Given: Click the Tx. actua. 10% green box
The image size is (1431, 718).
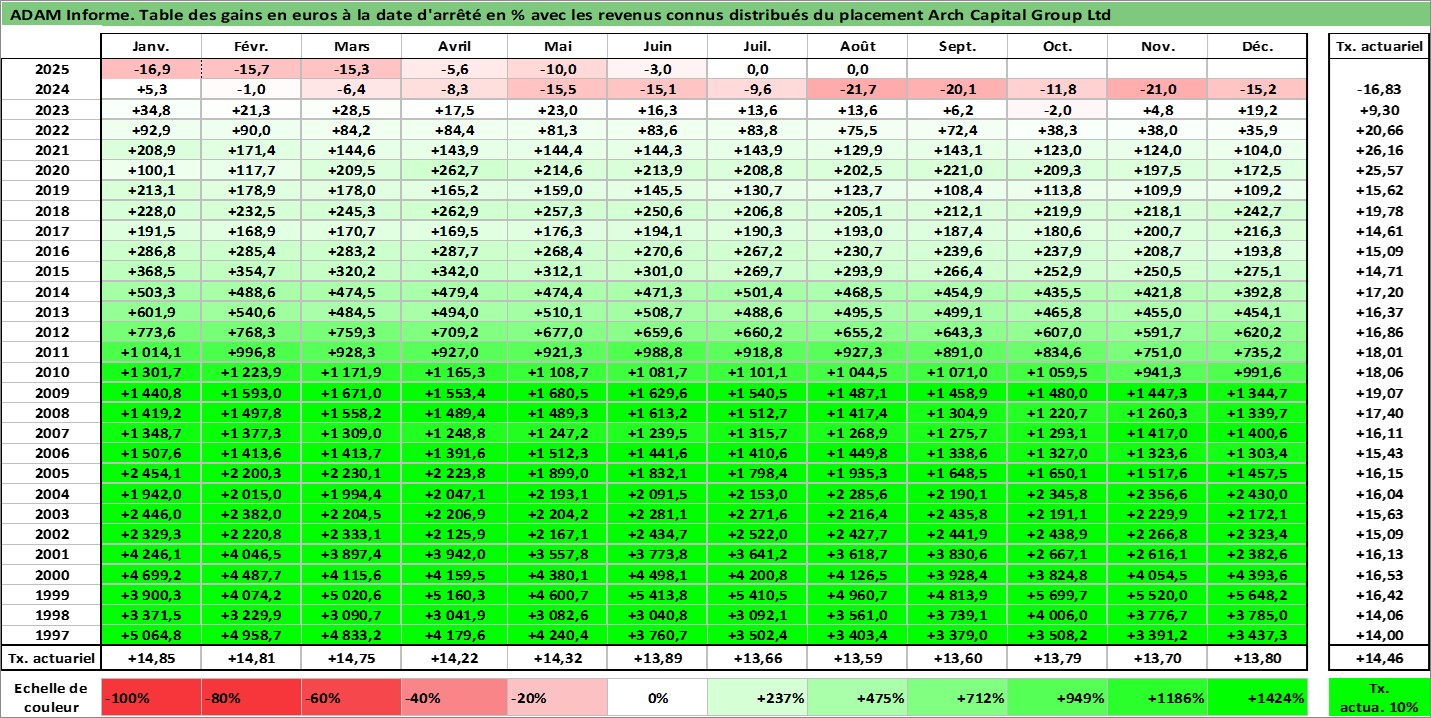Looking at the screenshot, I should point(1378,698).
